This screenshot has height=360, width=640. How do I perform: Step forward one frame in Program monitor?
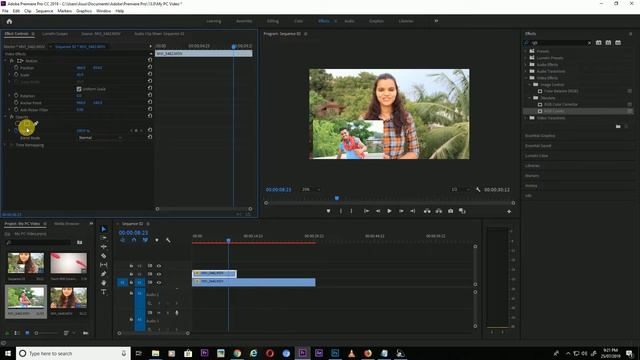click(x=401, y=211)
